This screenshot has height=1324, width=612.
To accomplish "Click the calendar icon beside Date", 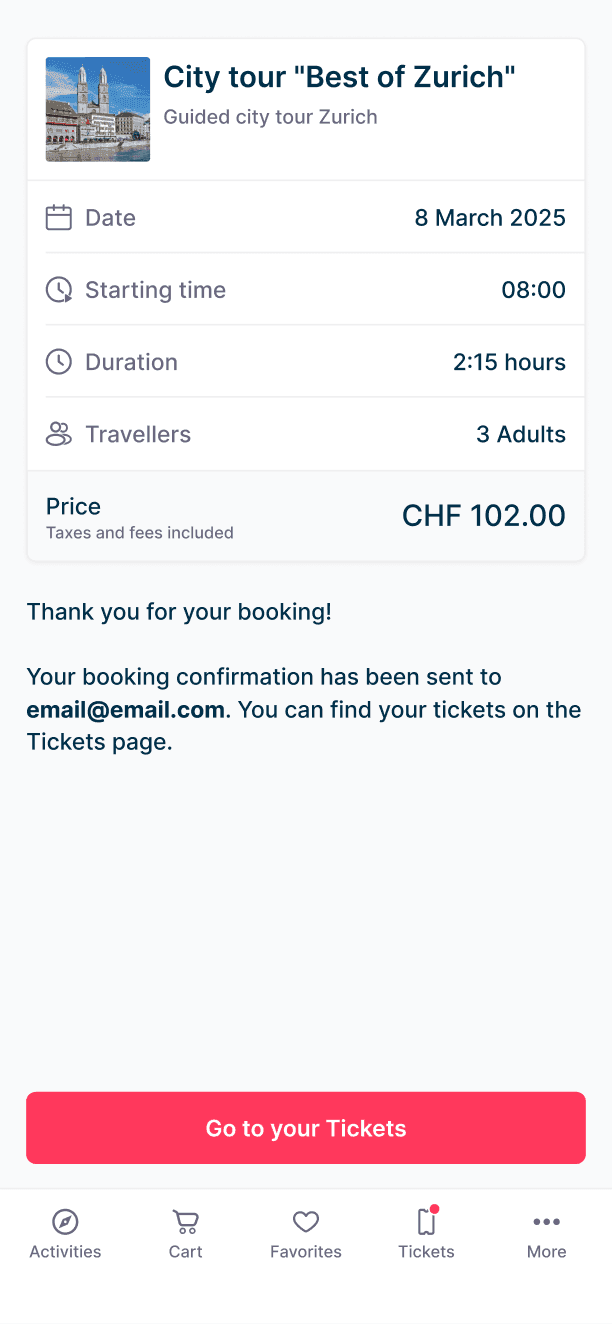I will point(59,218).
